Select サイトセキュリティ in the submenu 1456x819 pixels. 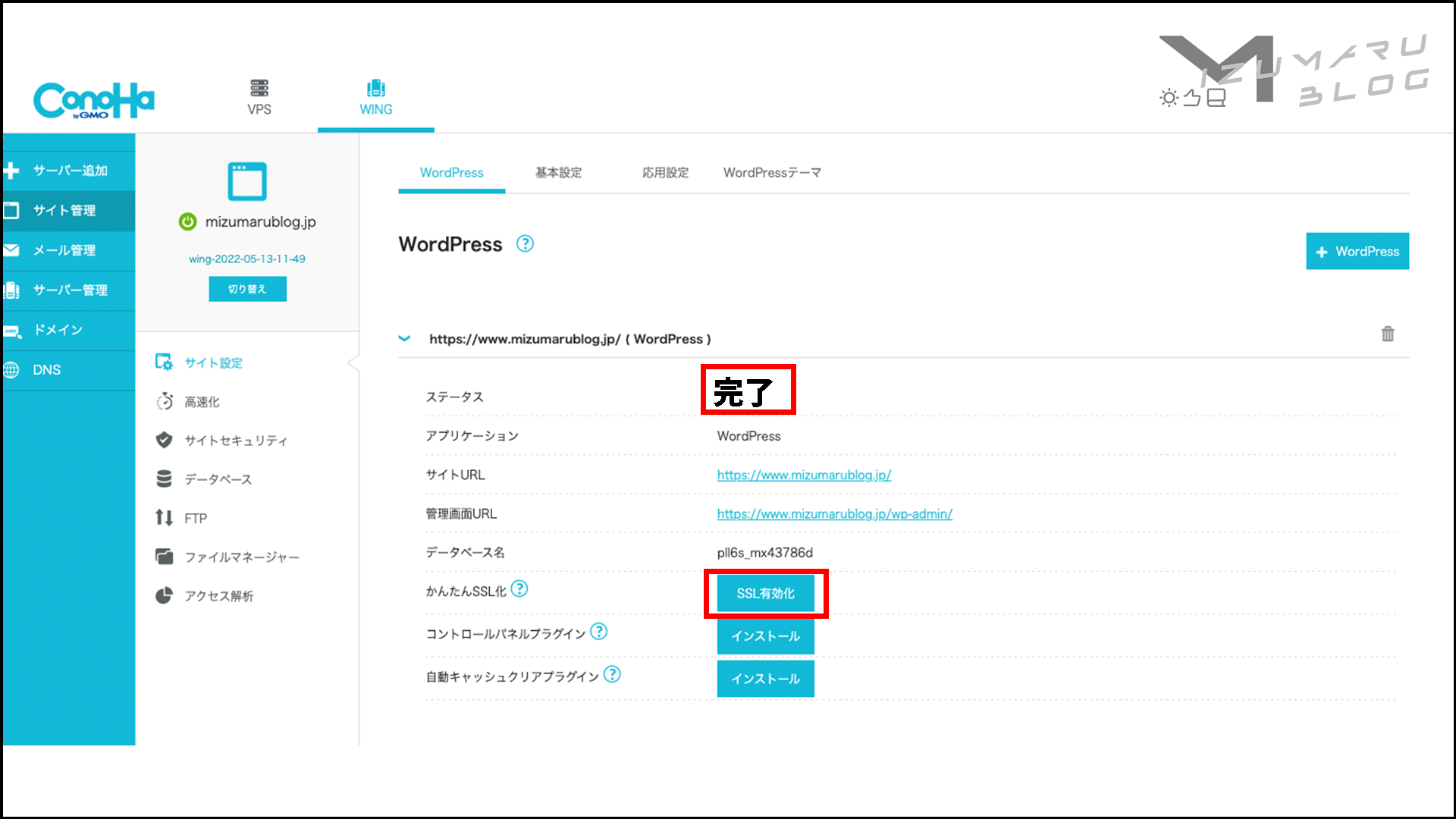(x=236, y=441)
